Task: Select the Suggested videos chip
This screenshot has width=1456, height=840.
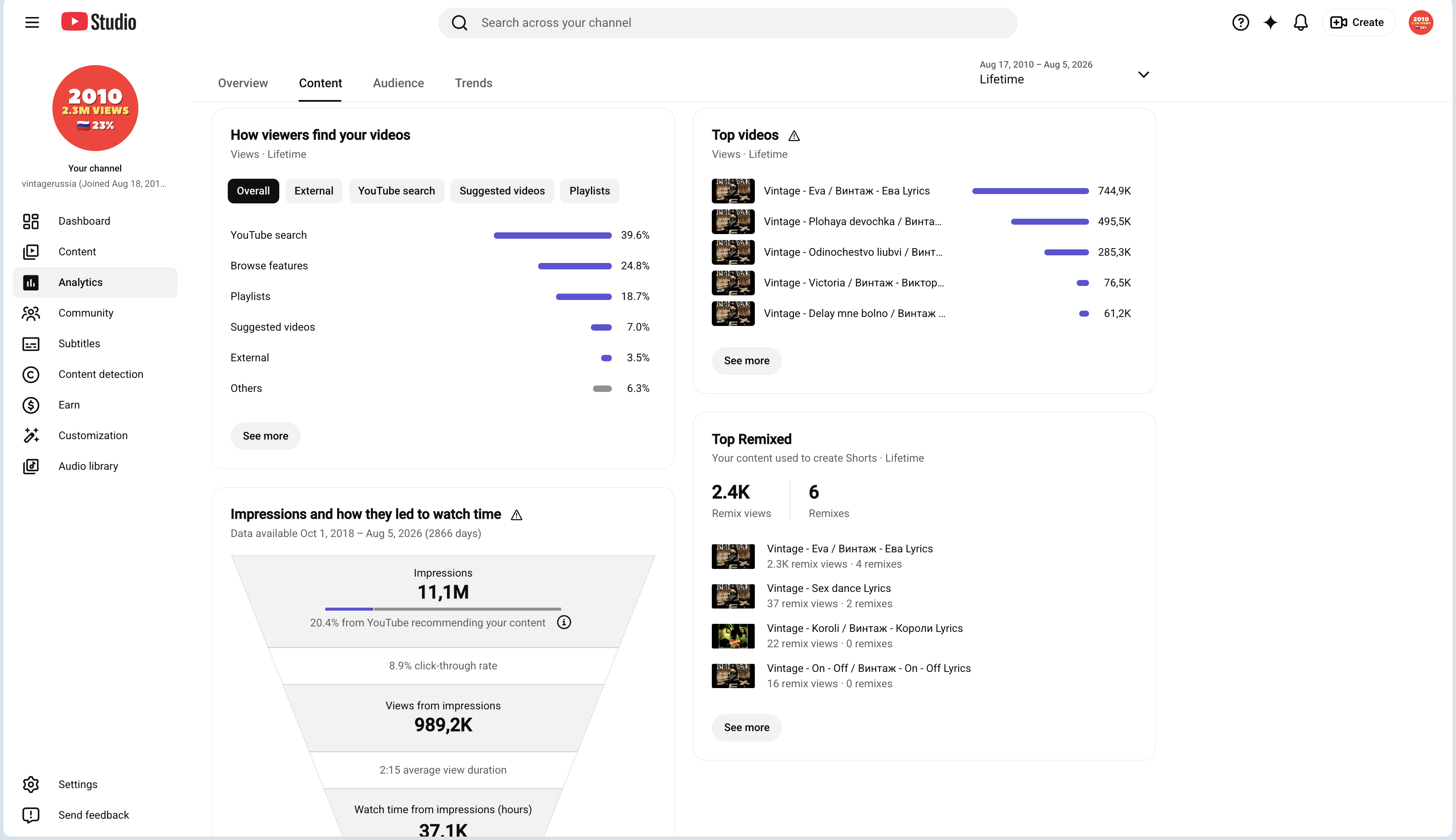Action: coord(502,191)
